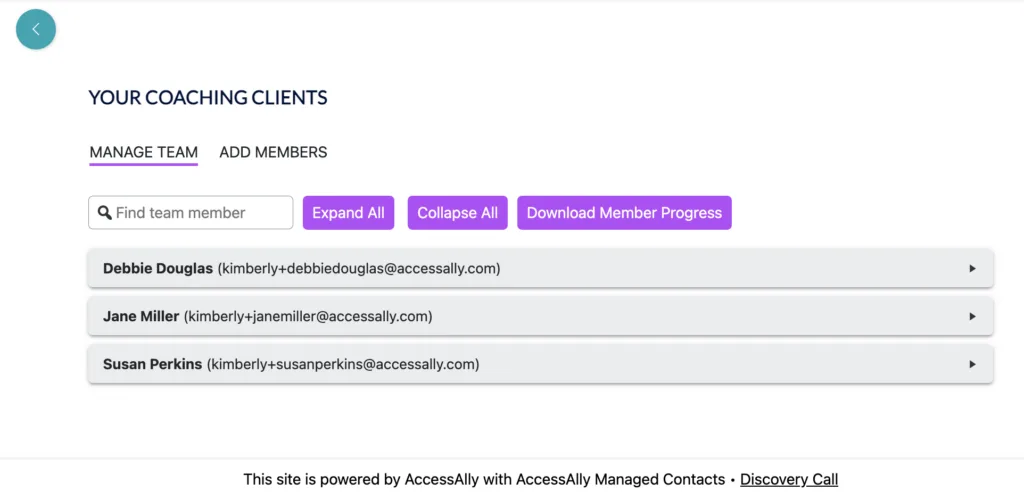Expand Jane Miller row using its arrow
The image size is (1024, 500).
pyautogui.click(x=972, y=316)
